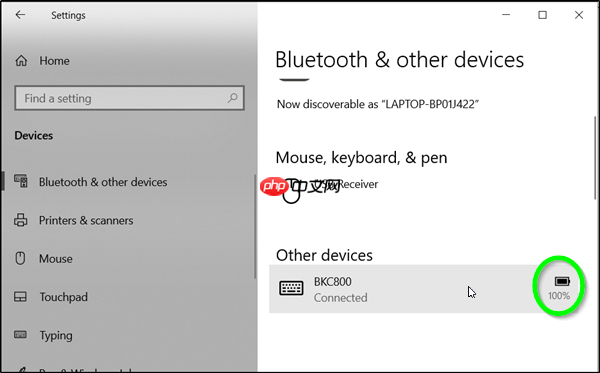Image resolution: width=600 pixels, height=373 pixels.
Task: Click the Find a setting field
Action: (x=129, y=98)
